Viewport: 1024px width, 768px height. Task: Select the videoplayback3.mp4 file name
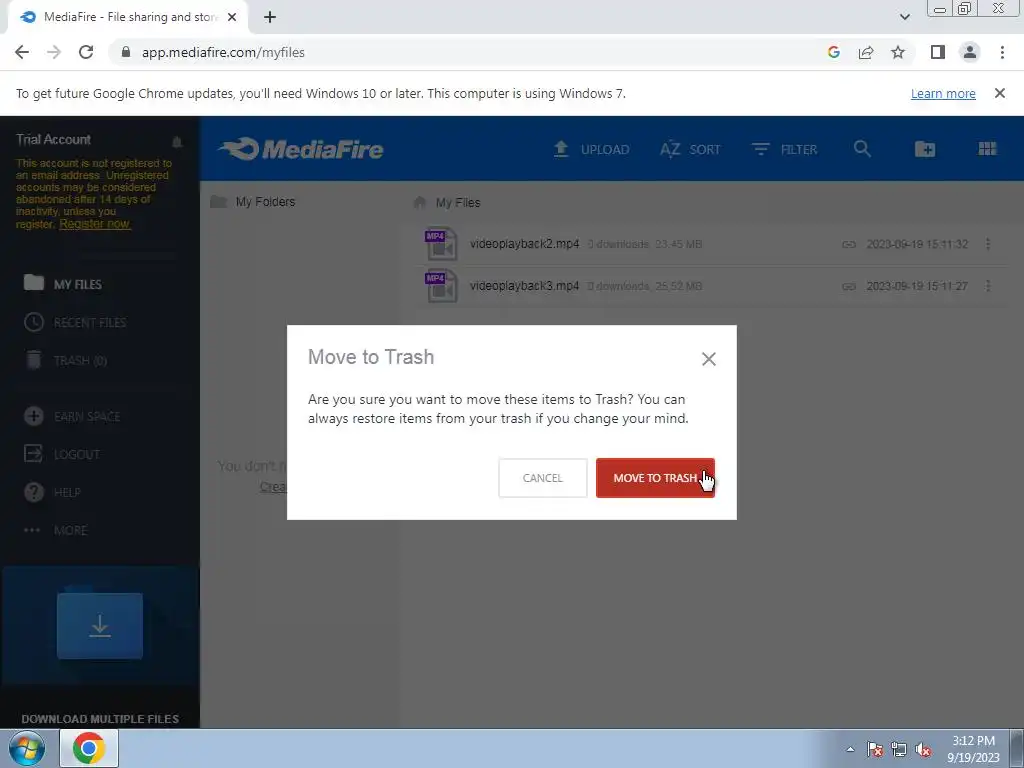coord(524,285)
